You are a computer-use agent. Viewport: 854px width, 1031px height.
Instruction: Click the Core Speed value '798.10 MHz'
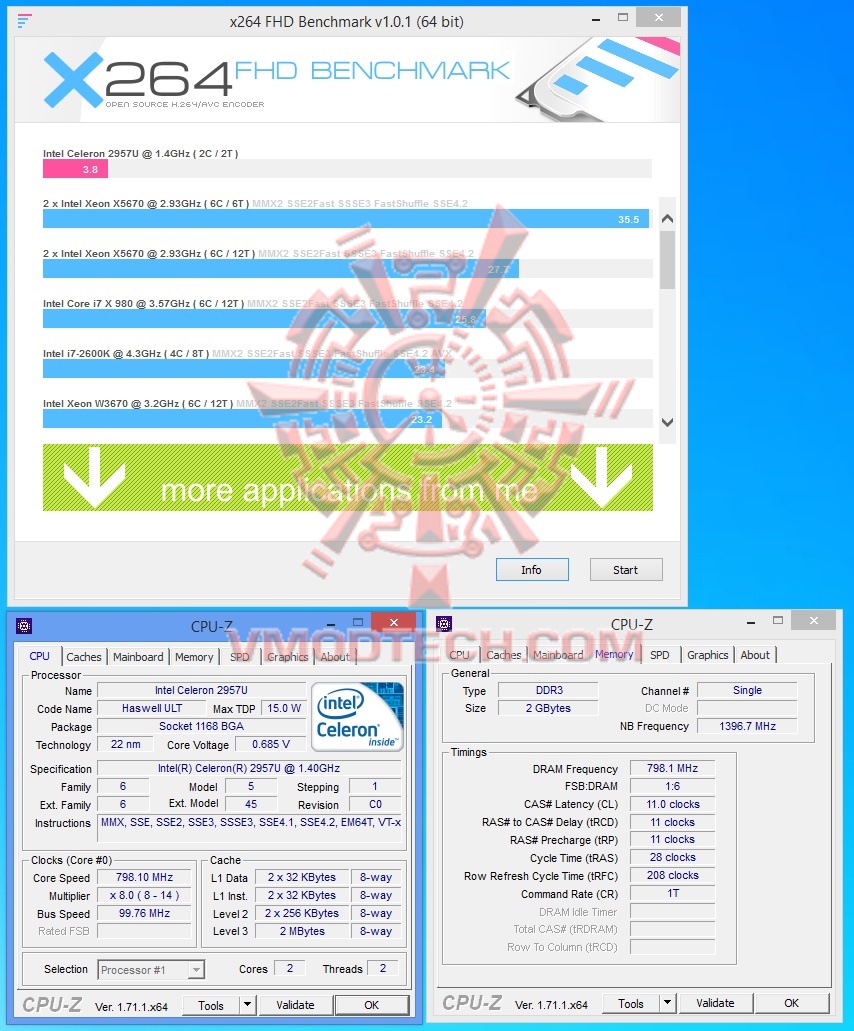coord(144,878)
